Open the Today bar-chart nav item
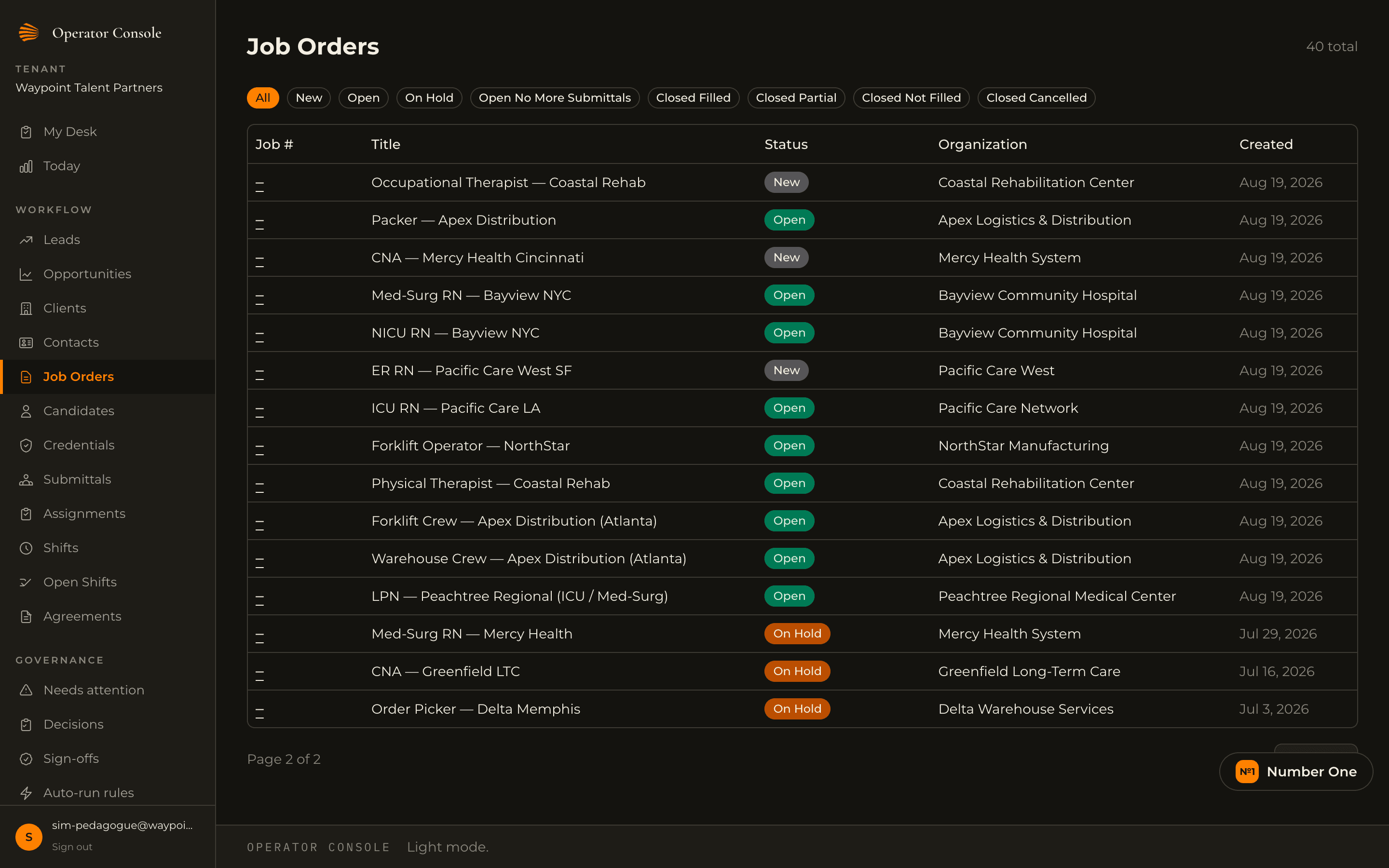 pos(108,166)
